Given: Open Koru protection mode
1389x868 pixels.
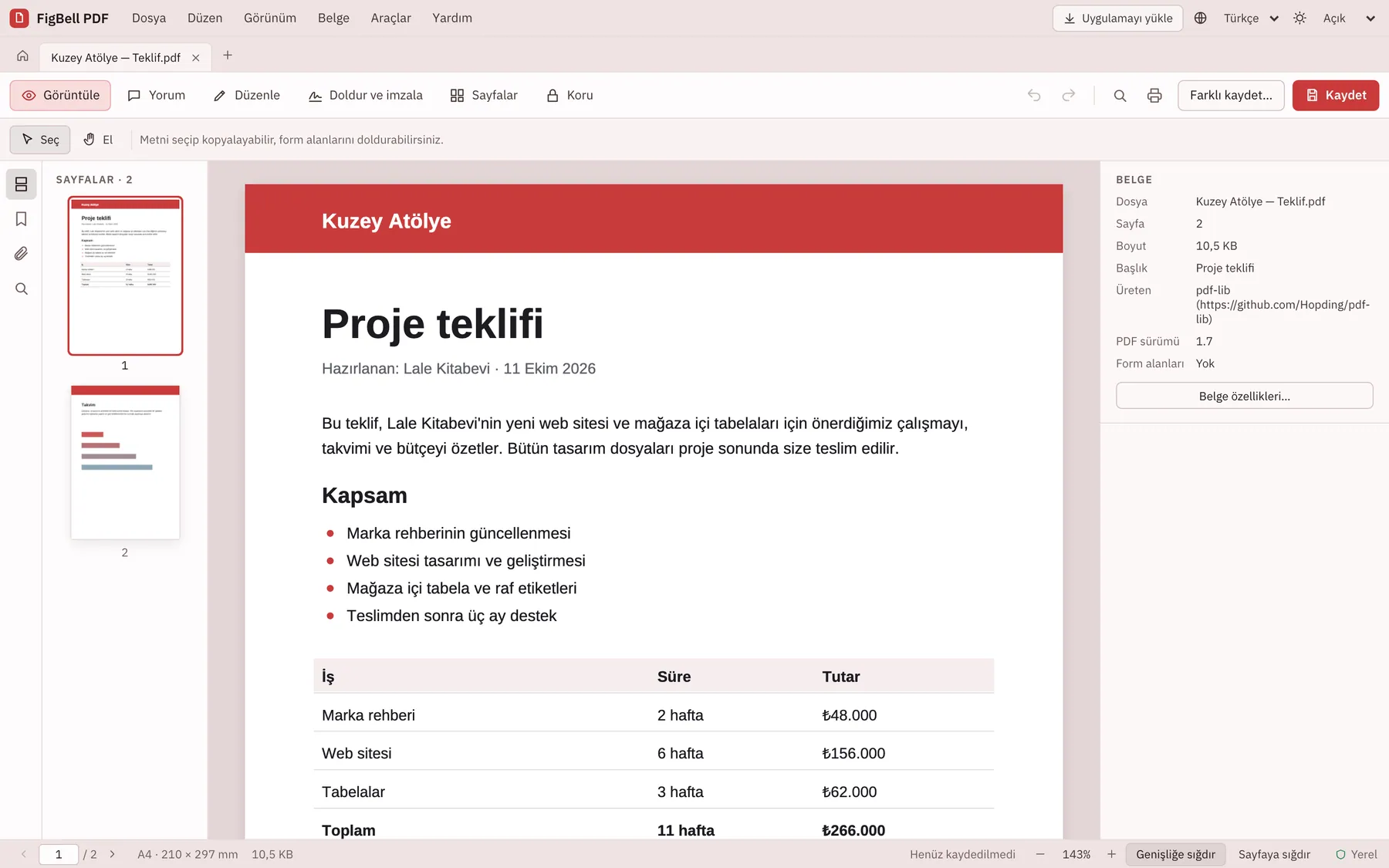Looking at the screenshot, I should 570,96.
